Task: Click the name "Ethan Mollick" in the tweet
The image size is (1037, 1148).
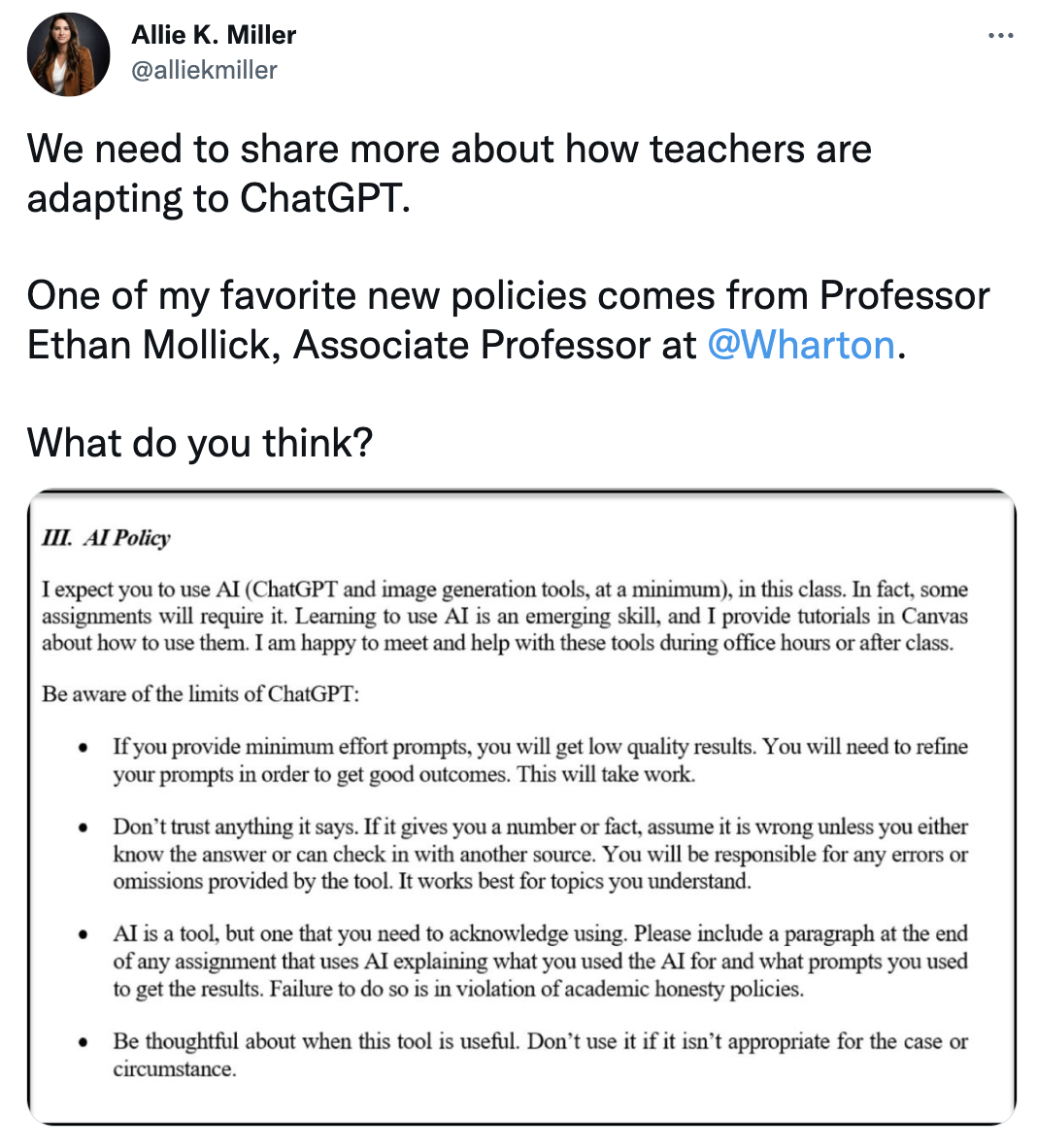Action: click(148, 345)
